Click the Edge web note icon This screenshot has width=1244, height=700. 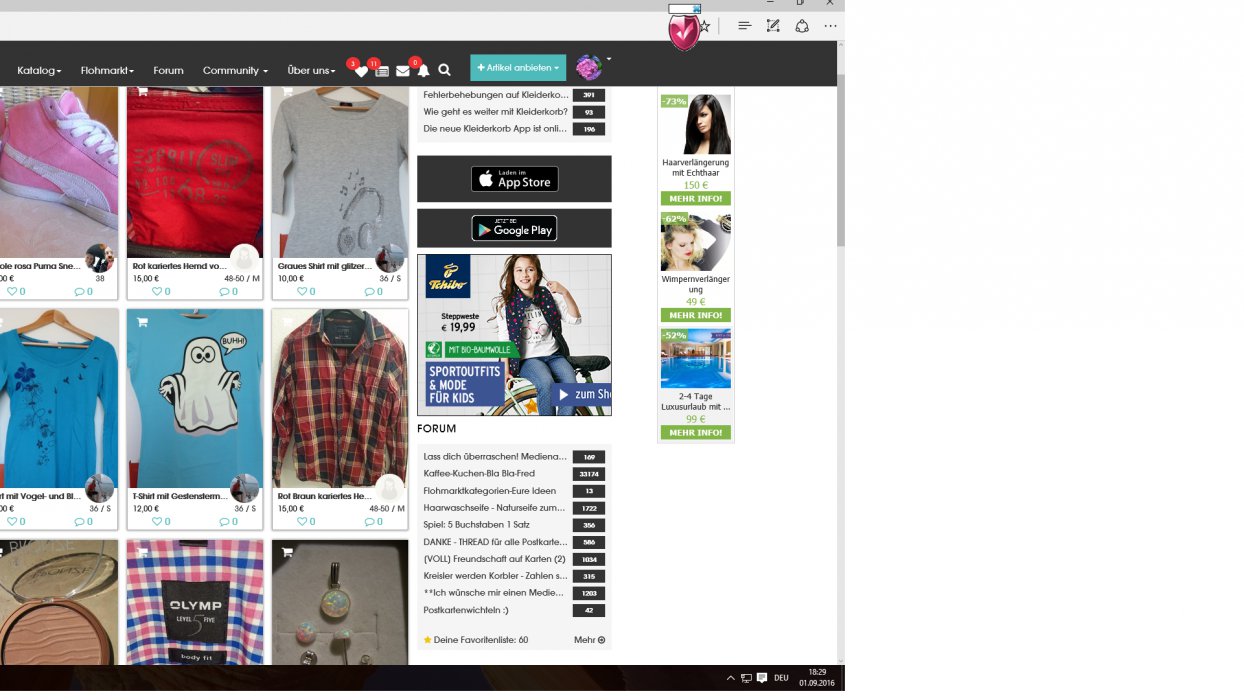point(773,26)
